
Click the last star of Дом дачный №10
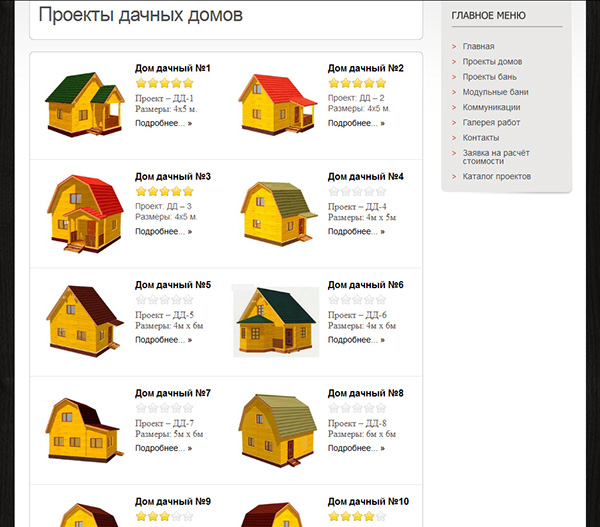click(381, 516)
